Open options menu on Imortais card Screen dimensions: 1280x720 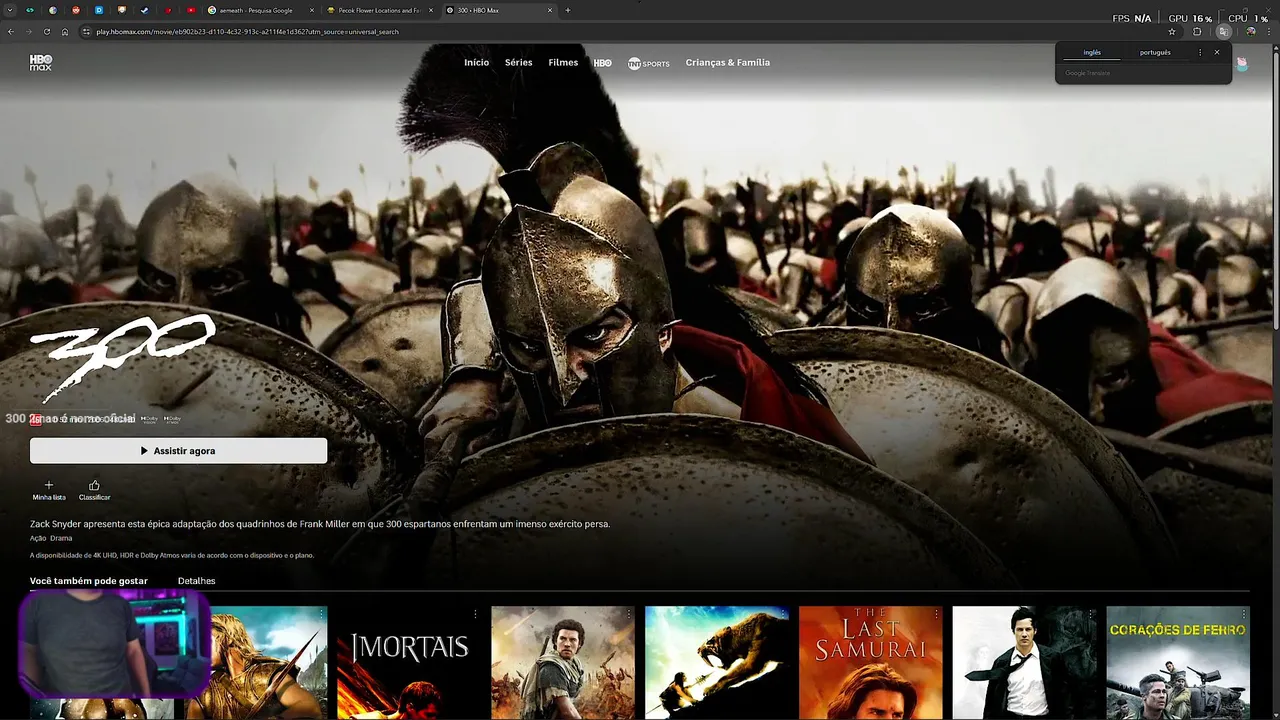(x=475, y=614)
